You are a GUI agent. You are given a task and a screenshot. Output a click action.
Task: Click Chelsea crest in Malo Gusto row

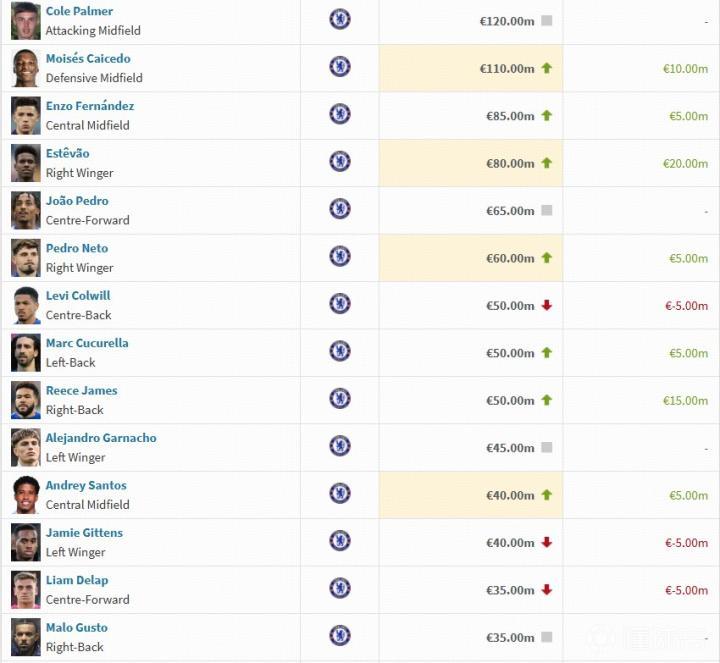coord(340,636)
